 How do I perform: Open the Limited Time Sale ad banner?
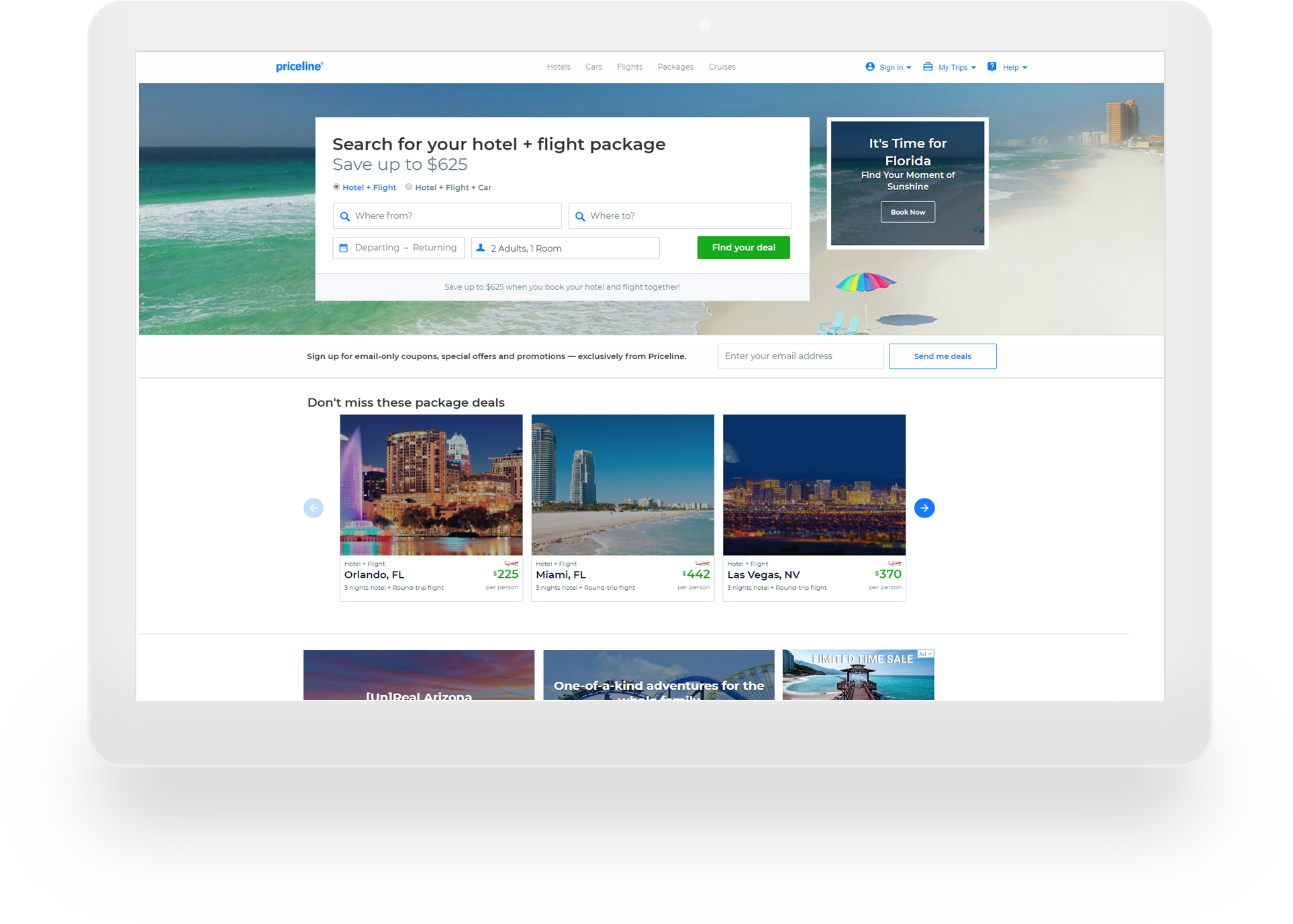tap(858, 675)
